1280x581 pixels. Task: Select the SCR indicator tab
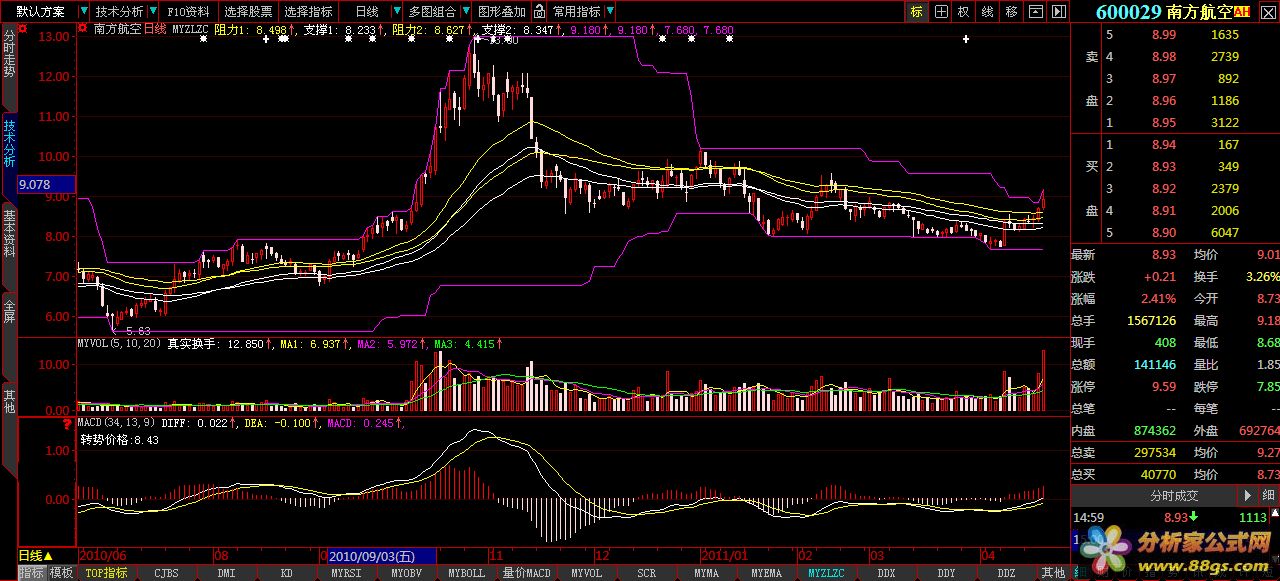tap(646, 573)
